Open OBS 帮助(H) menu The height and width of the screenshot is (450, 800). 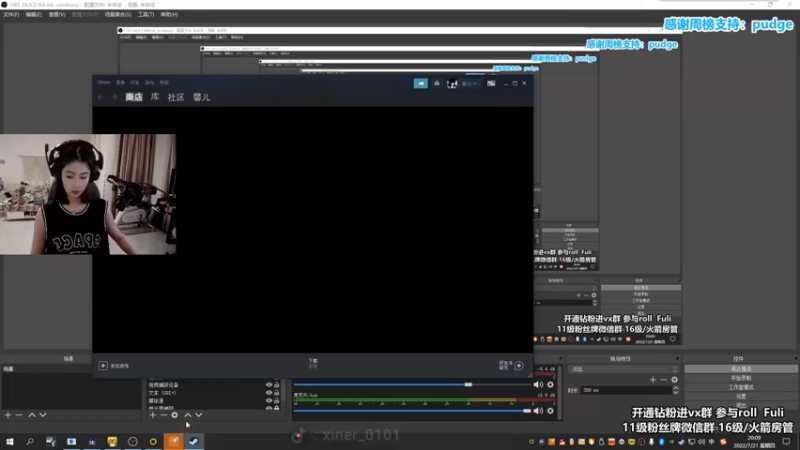pos(169,14)
